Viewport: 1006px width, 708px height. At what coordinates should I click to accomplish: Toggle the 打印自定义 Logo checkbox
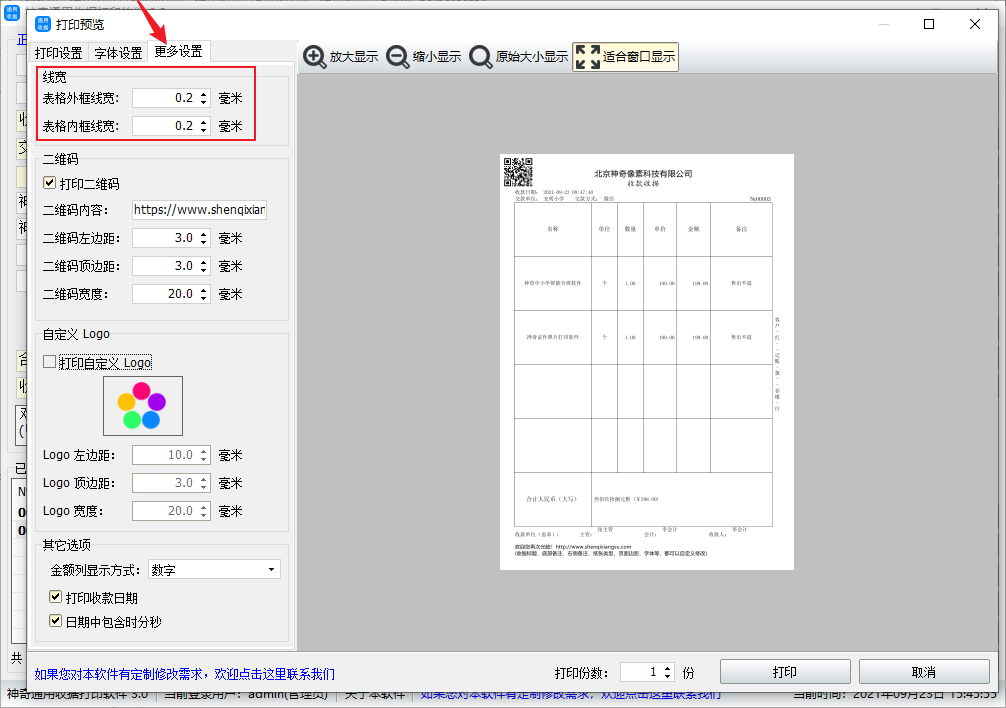(x=50, y=362)
